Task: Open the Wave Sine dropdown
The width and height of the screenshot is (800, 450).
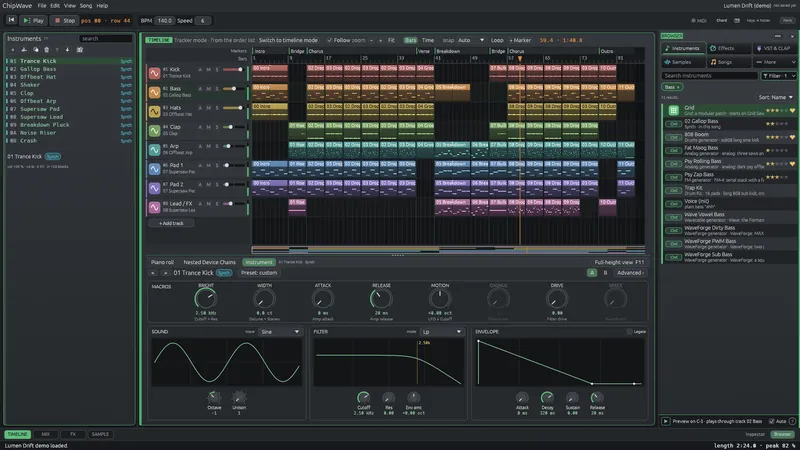Action: click(281, 332)
